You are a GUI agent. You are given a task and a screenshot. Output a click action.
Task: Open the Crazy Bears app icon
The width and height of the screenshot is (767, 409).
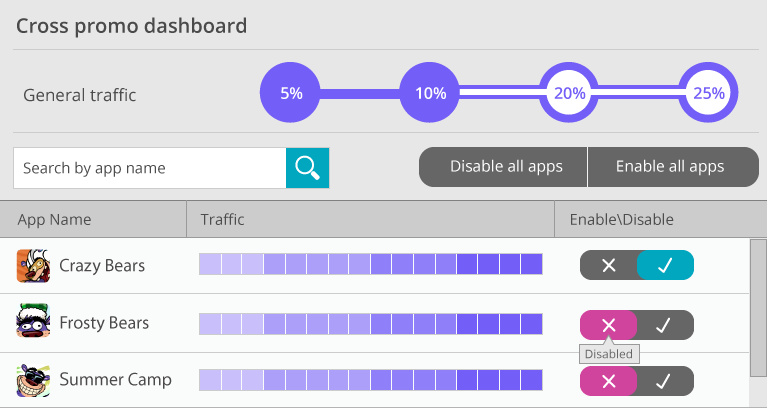[x=33, y=266]
